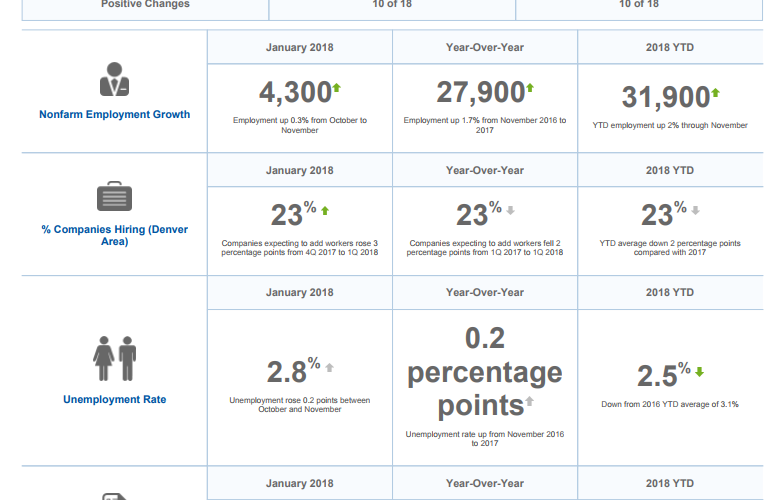Screen dimensions: 777x500
Task: Click the businessman icon above Nonfarm Employment Growth
Action: 114,80
